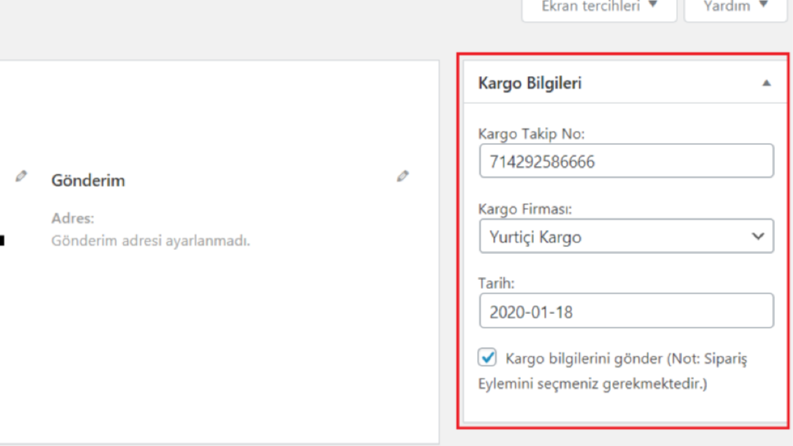Viewport: 793px width, 446px height.
Task: Click the 'Adres:' label
Action: coord(73,218)
